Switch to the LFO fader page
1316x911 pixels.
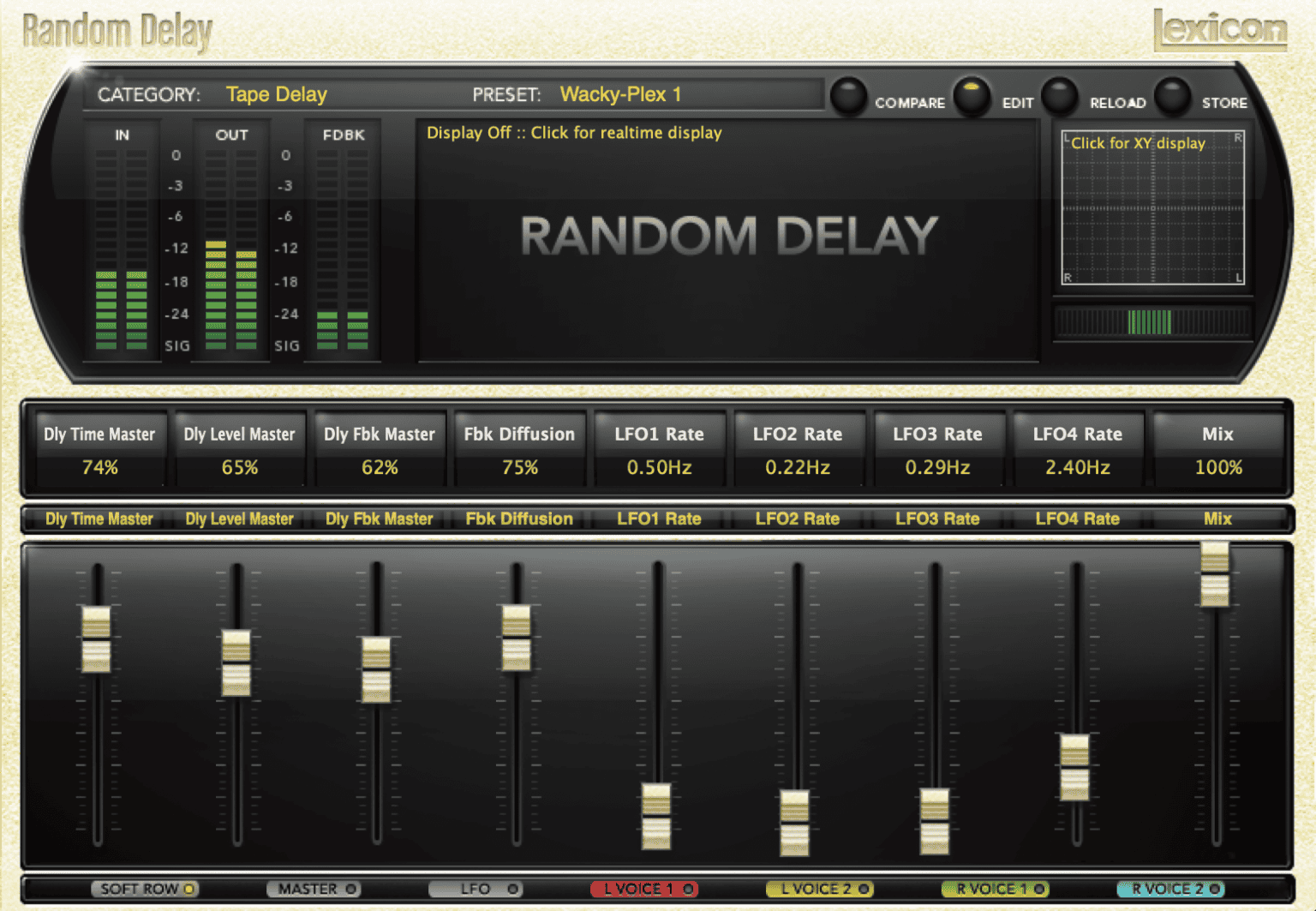477,890
